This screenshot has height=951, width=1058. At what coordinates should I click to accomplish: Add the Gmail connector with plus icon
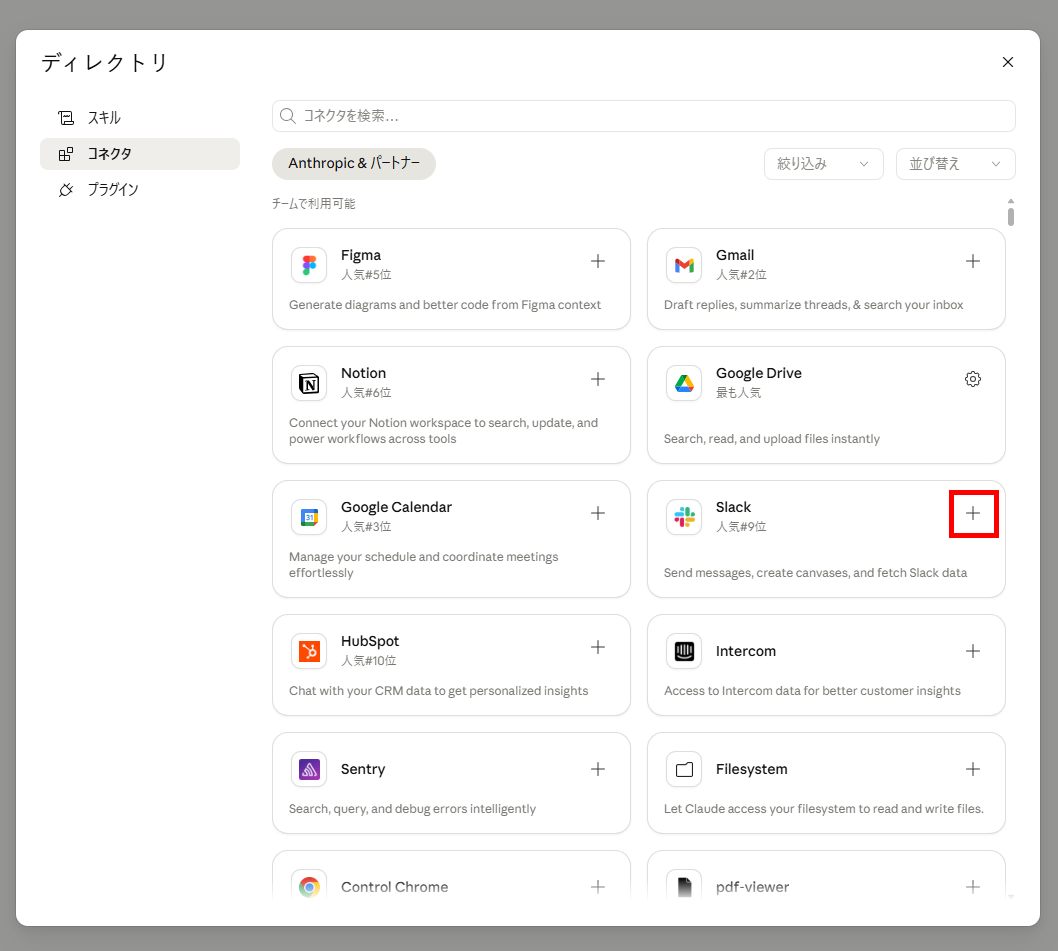click(972, 261)
